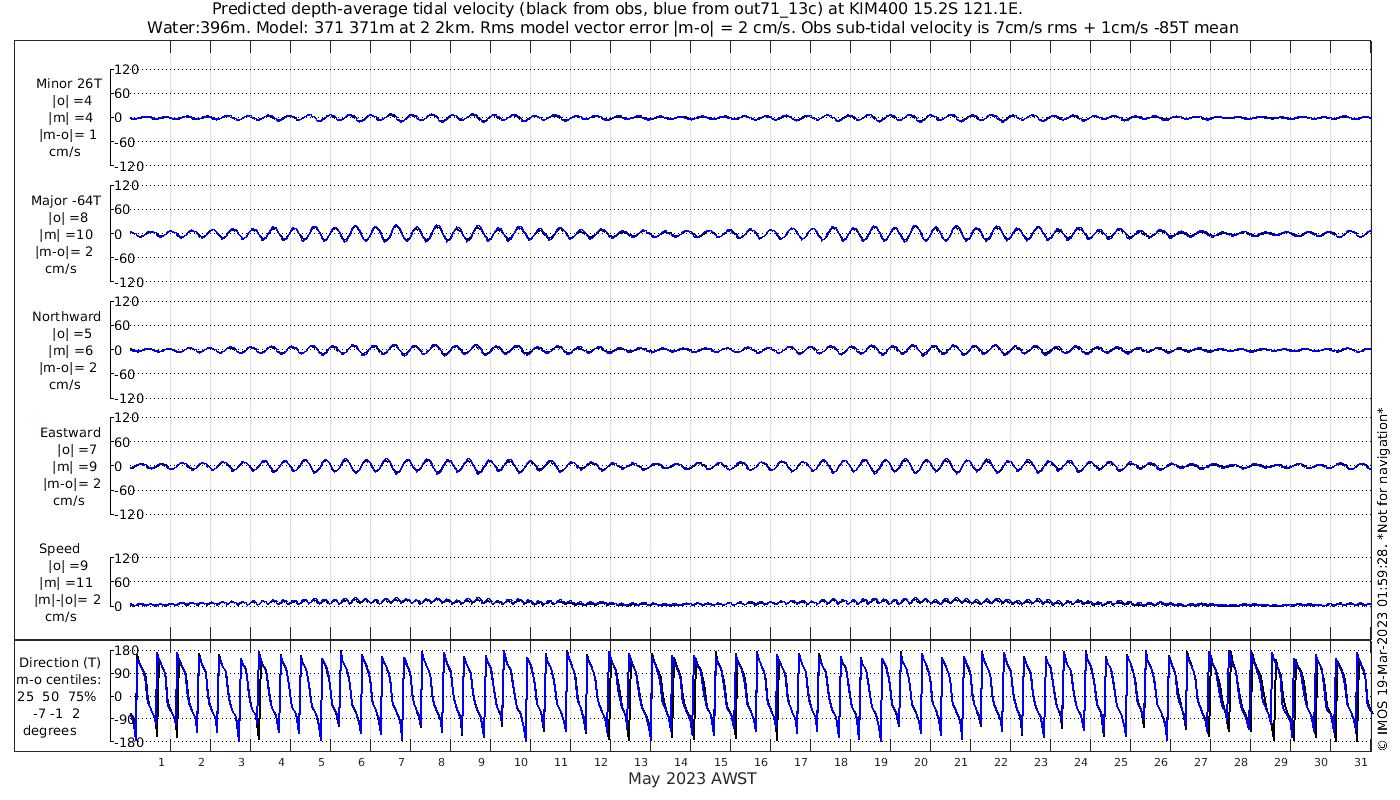Click day '28' label on the x-axis
1400x800 pixels.
[x=1241, y=762]
